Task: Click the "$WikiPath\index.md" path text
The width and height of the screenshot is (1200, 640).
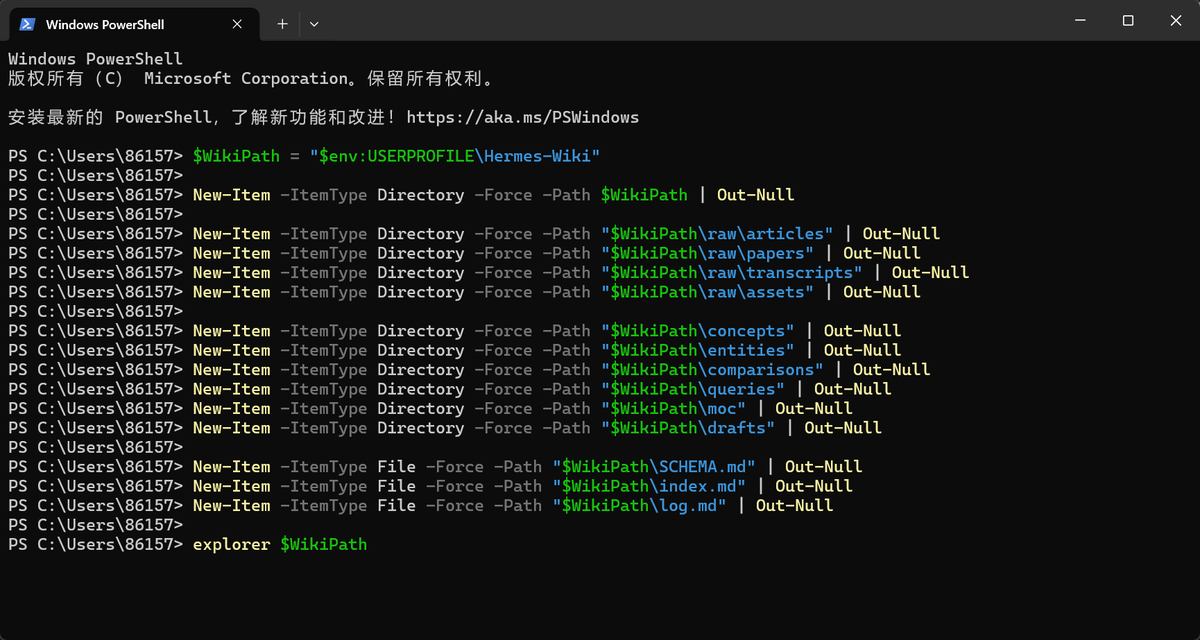Action: click(x=649, y=486)
